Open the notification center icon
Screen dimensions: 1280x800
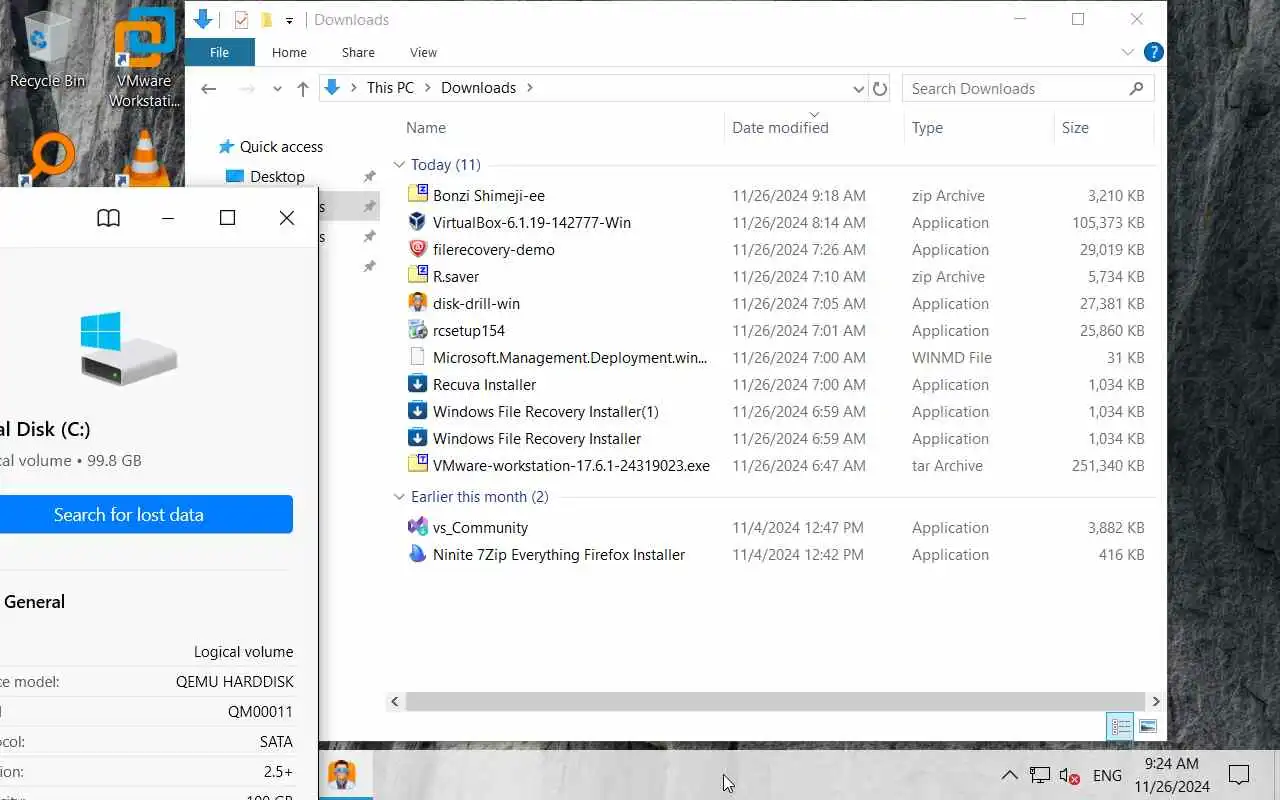pos(1239,775)
